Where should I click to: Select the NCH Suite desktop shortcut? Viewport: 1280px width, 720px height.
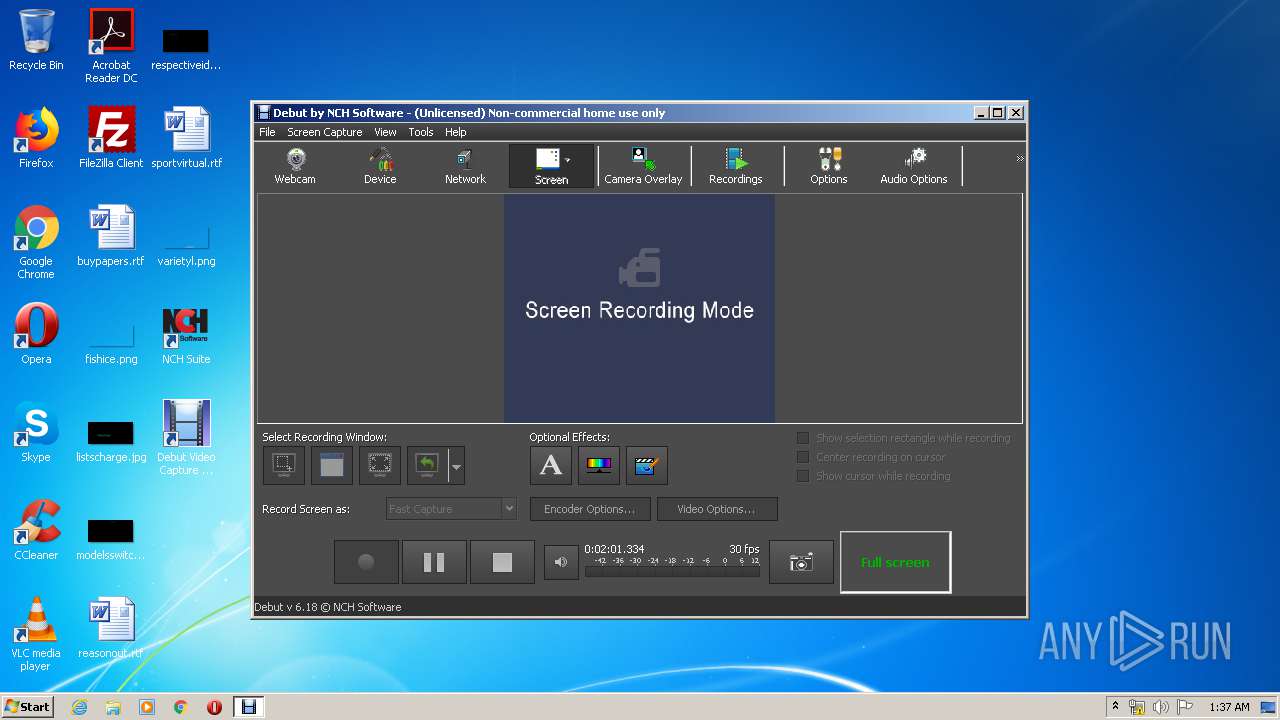(x=186, y=336)
